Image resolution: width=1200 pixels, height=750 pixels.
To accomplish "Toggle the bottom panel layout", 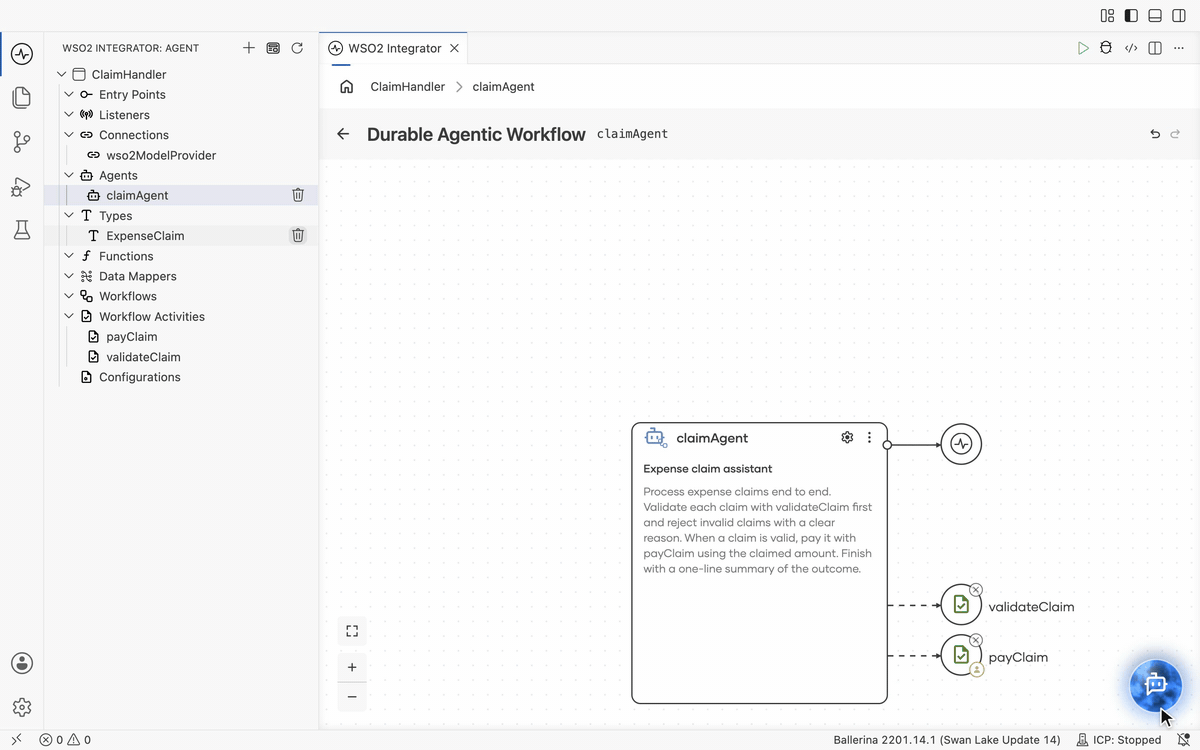I will (1155, 16).
